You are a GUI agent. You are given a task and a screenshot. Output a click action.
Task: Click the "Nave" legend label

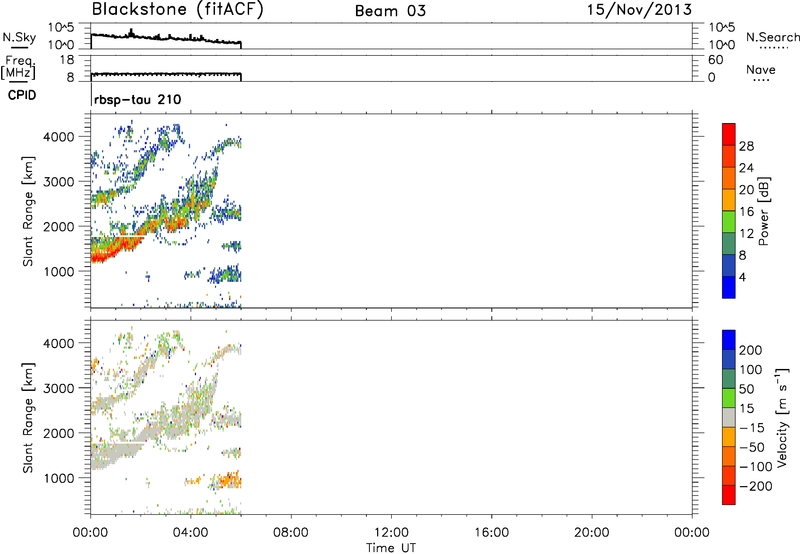(761, 70)
